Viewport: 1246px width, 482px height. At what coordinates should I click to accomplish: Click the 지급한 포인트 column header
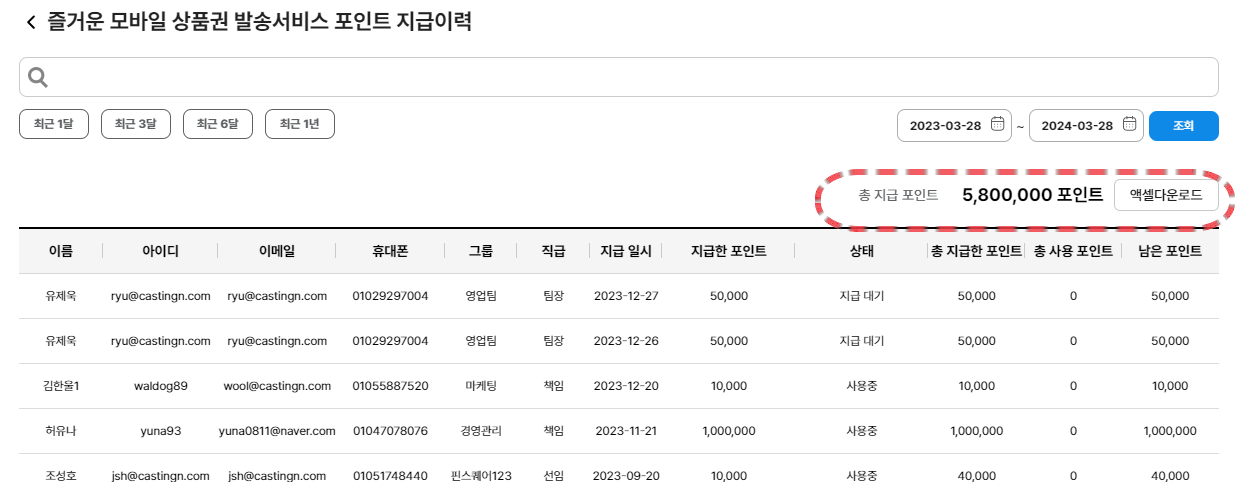coord(728,251)
